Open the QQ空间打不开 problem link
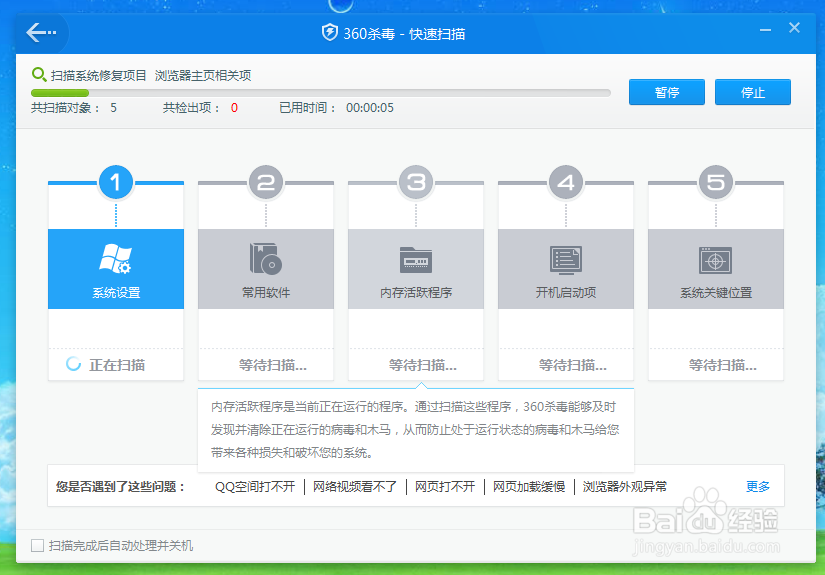 [255, 487]
